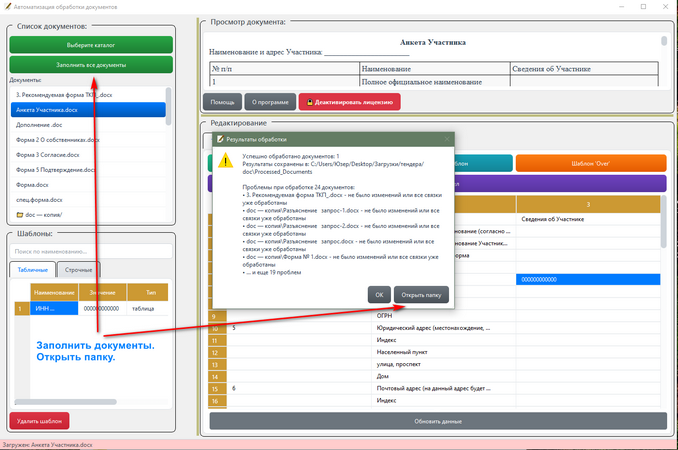Click the folder icon next to 'doc — копия/'
The height and width of the screenshot is (450, 678).
(x=19, y=215)
